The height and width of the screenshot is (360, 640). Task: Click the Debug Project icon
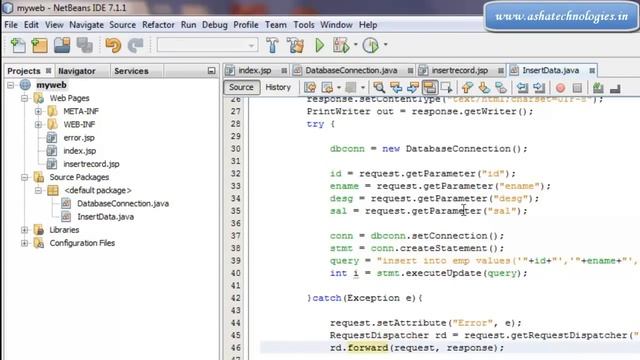pyautogui.click(x=341, y=45)
